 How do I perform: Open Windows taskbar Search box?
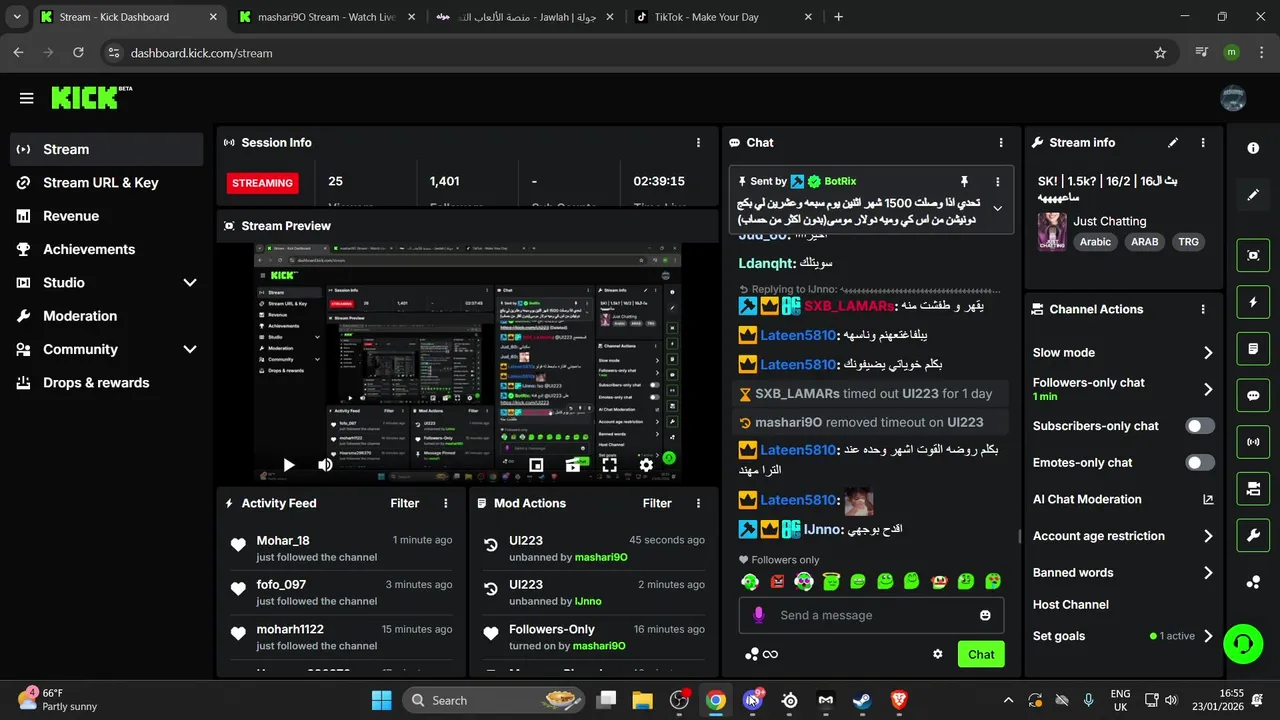492,700
